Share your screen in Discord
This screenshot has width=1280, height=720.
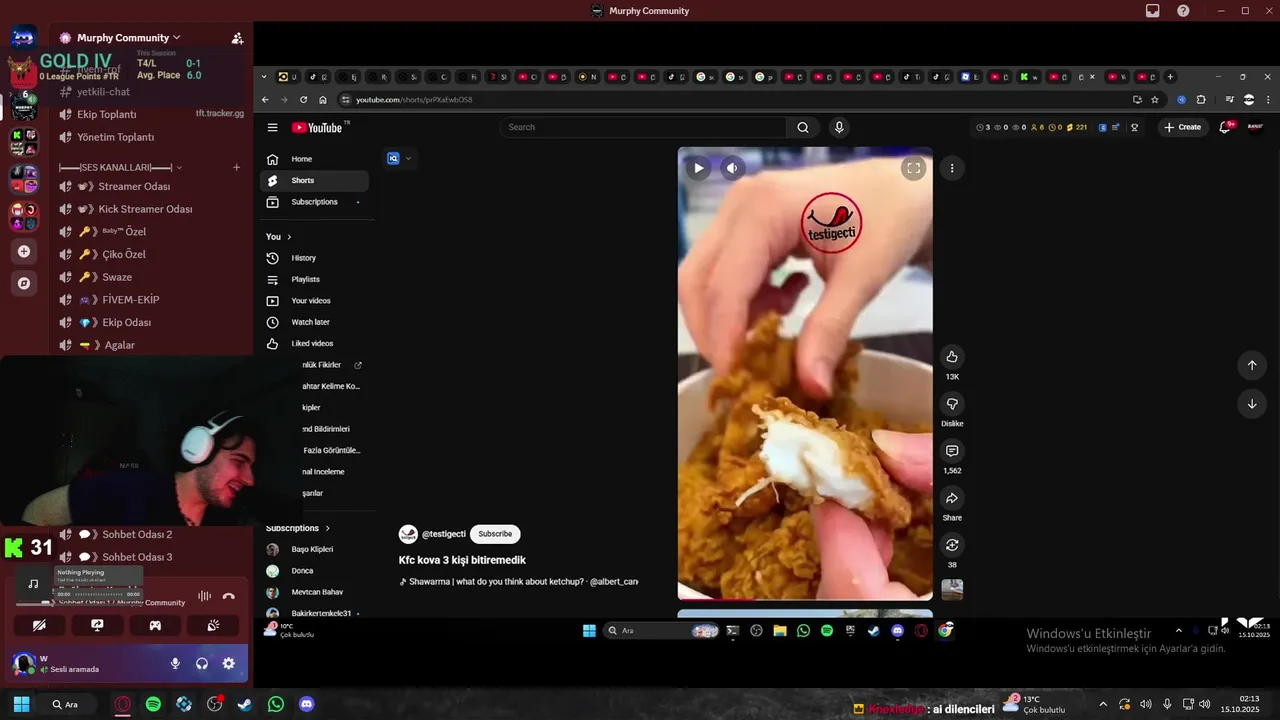97,625
